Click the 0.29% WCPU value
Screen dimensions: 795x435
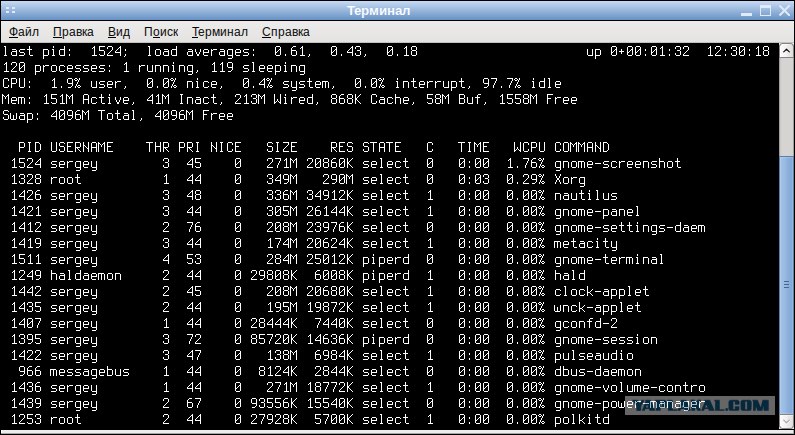(525, 180)
